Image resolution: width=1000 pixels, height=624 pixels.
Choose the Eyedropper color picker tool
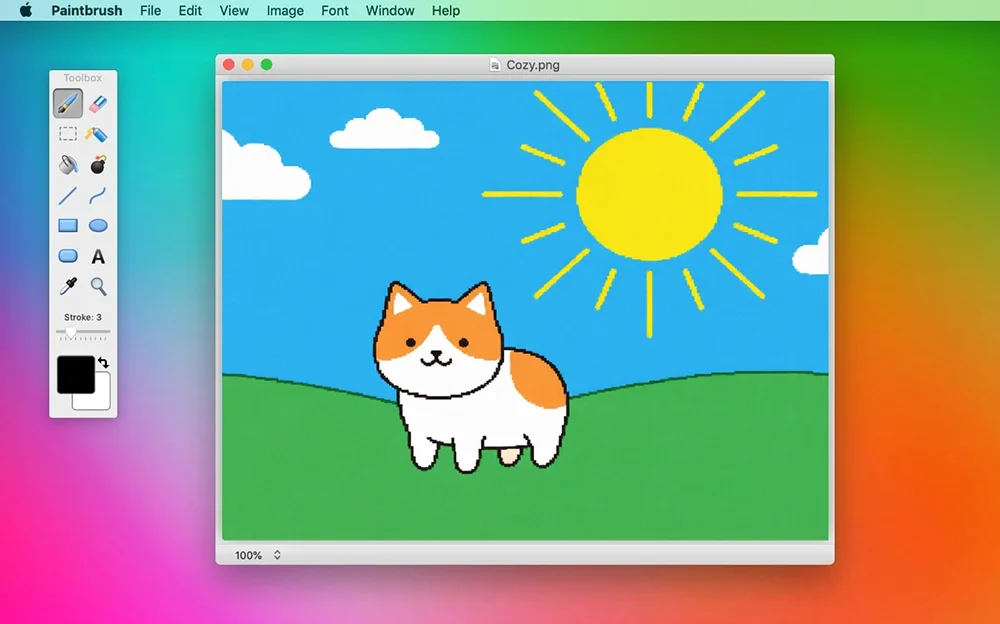point(68,286)
